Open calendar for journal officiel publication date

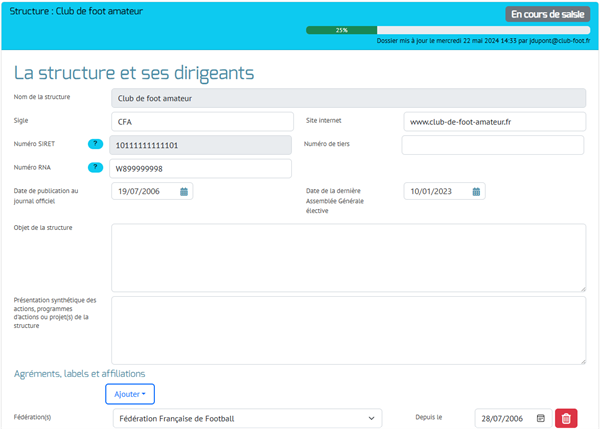184,191
